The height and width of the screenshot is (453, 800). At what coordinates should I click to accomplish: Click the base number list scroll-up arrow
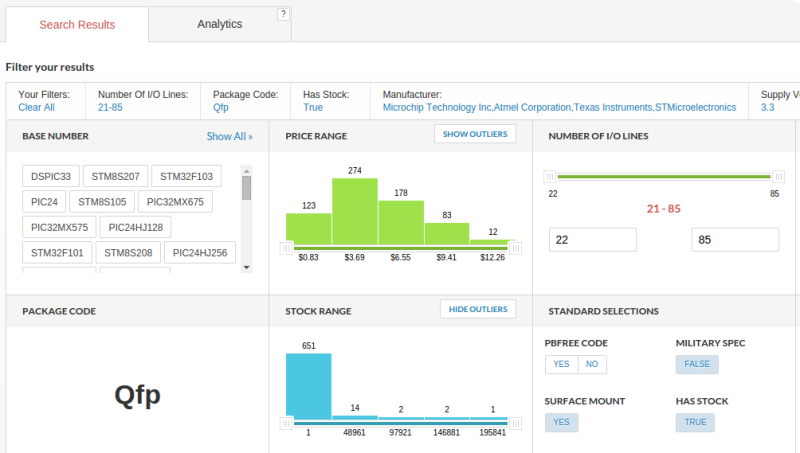[x=246, y=170]
